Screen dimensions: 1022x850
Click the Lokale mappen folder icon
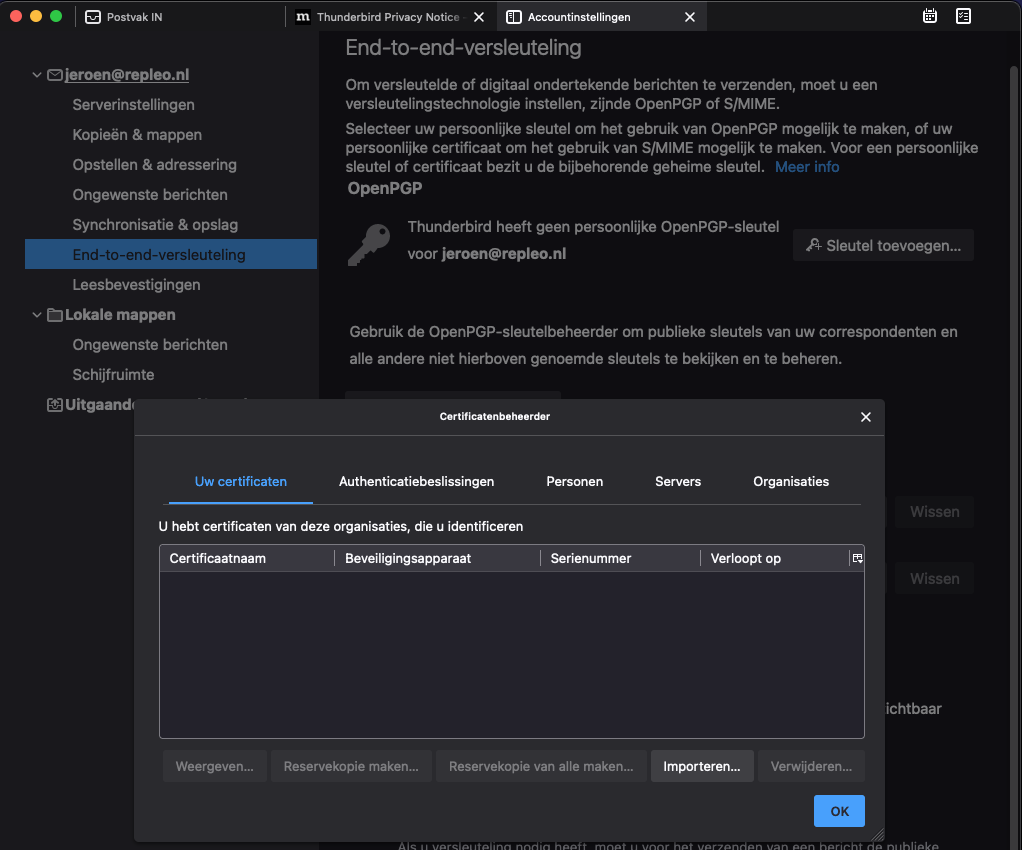pyautogui.click(x=55, y=315)
